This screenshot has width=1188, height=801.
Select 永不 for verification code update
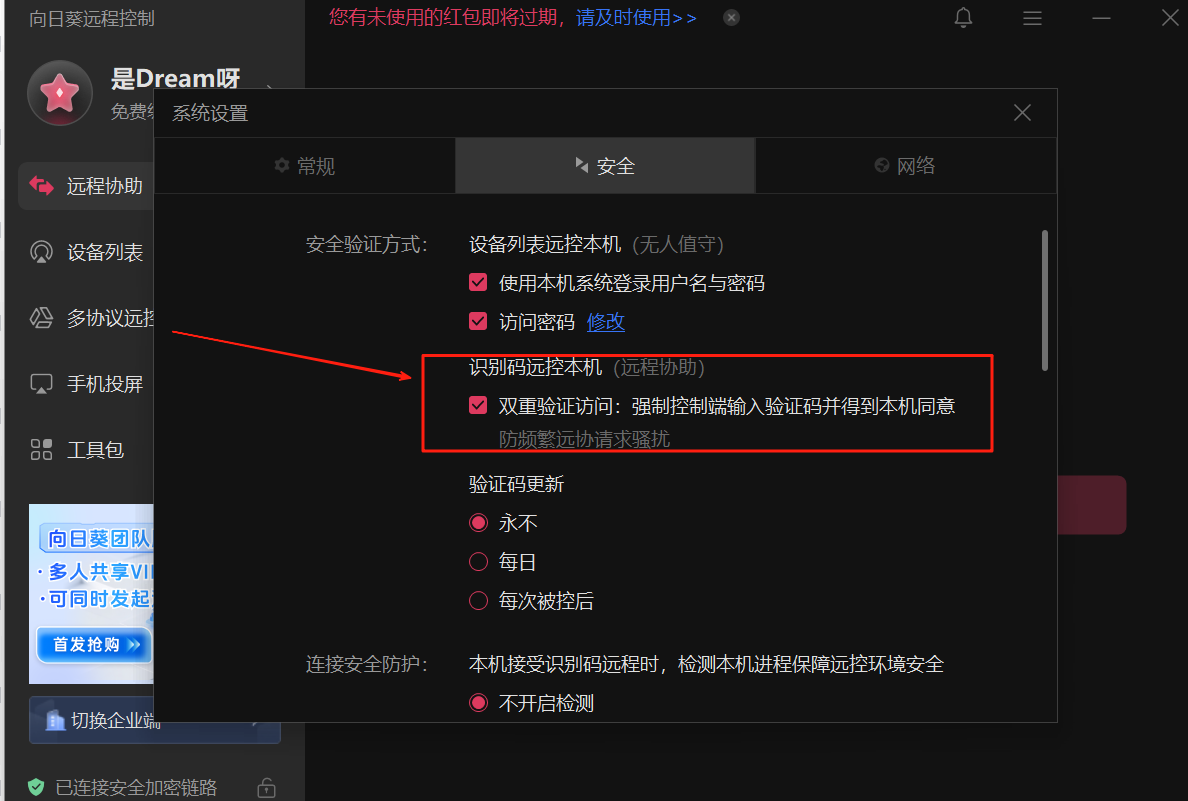point(478,523)
